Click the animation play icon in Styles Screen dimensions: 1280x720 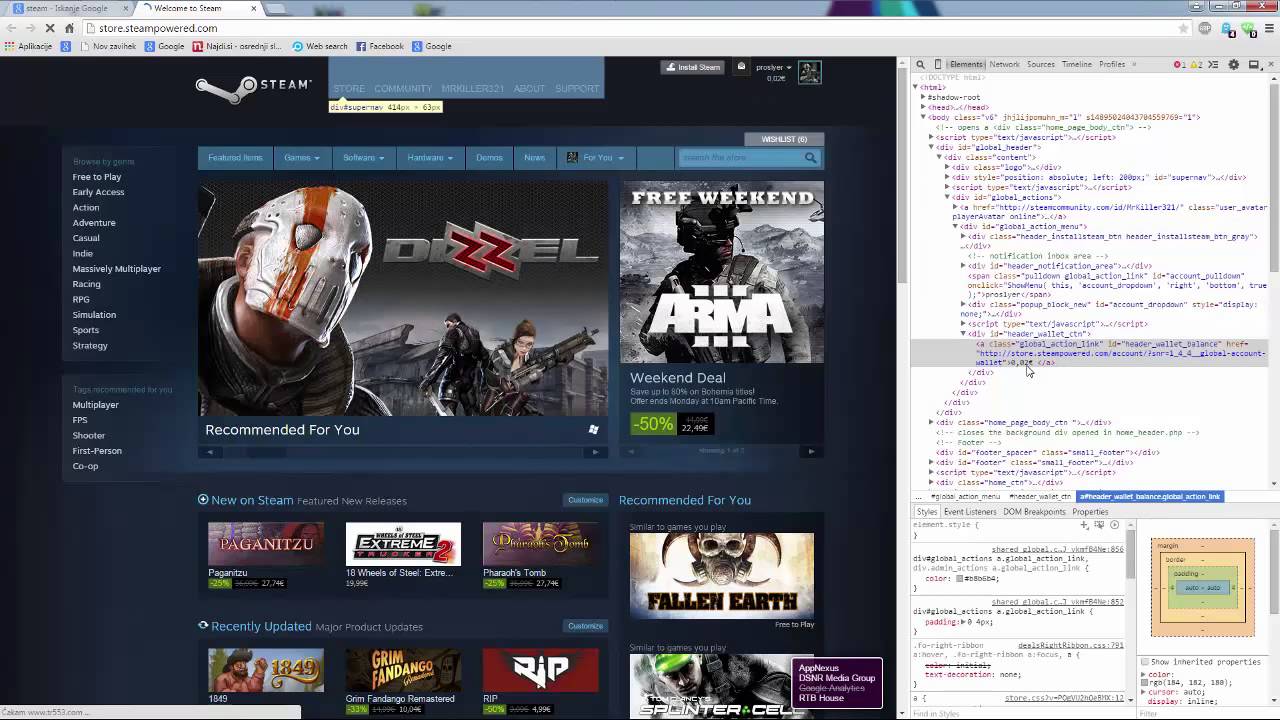[x=1114, y=524]
